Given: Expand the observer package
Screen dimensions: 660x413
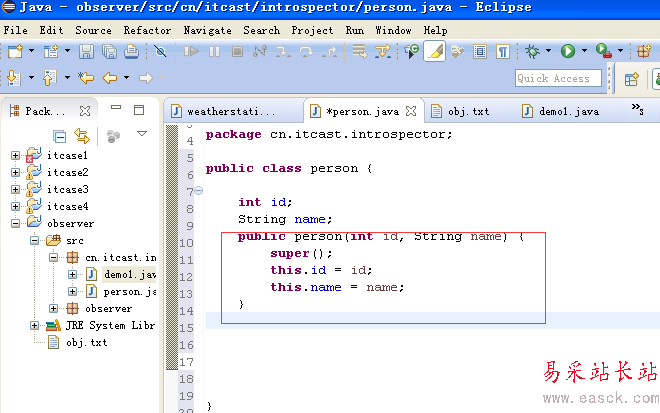Looking at the screenshot, I should coord(53,309).
